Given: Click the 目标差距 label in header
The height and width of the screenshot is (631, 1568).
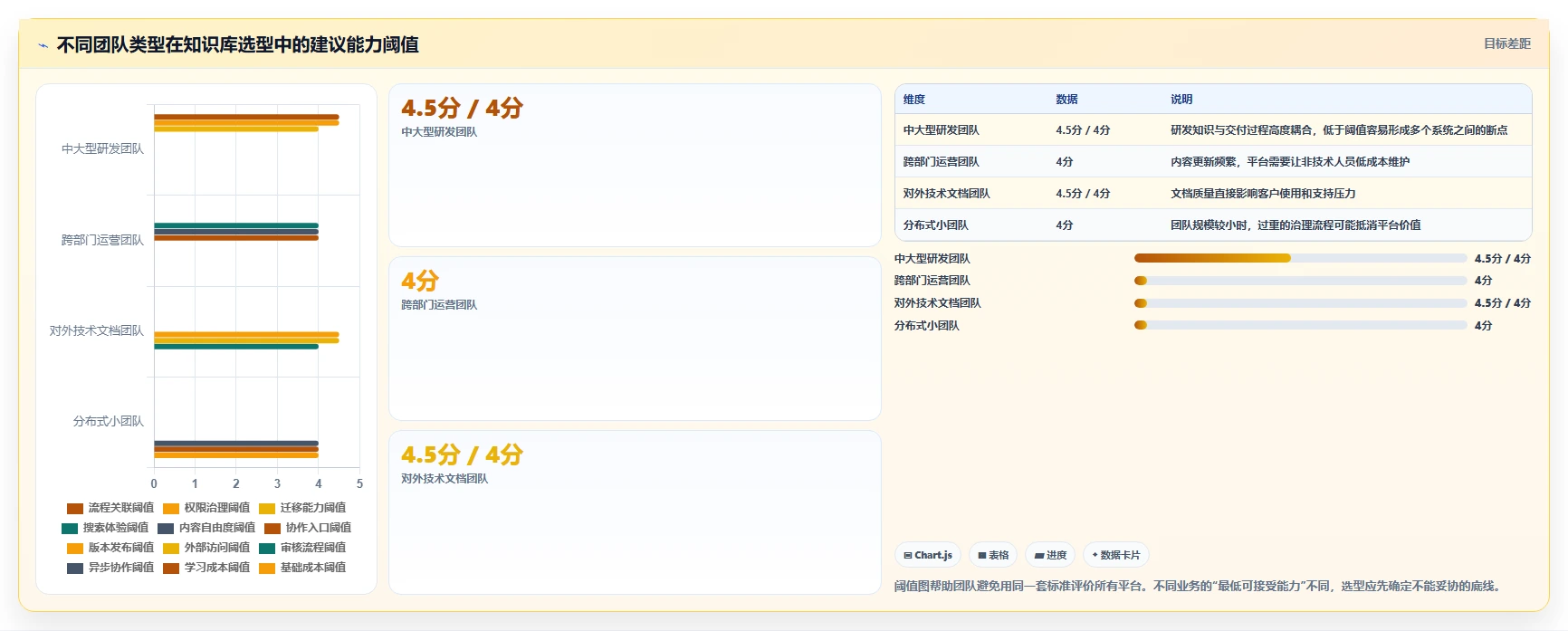Looking at the screenshot, I should [1506, 43].
